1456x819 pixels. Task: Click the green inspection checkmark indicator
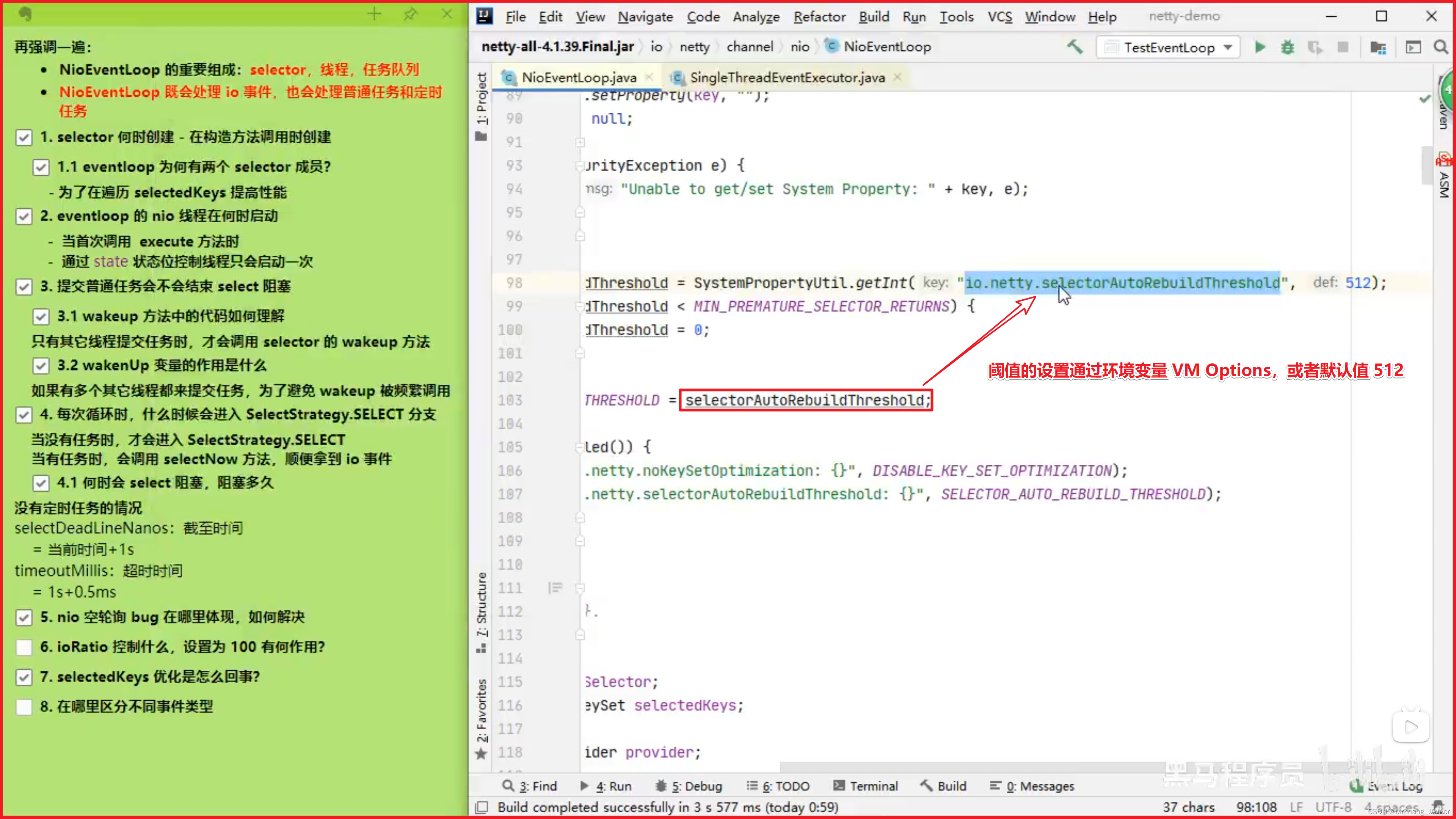point(1425,99)
